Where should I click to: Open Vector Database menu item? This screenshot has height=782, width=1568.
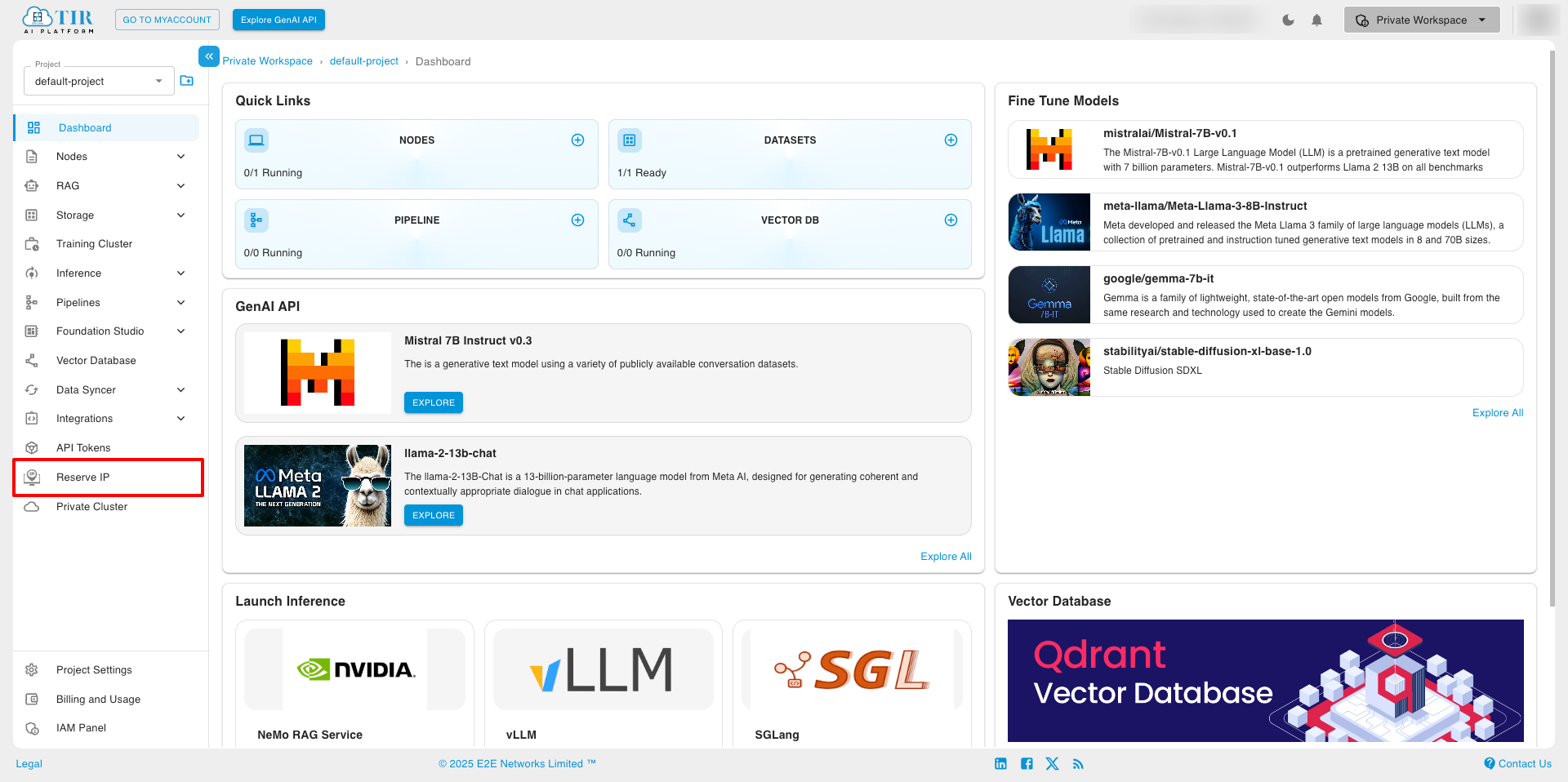pyautogui.click(x=106, y=361)
